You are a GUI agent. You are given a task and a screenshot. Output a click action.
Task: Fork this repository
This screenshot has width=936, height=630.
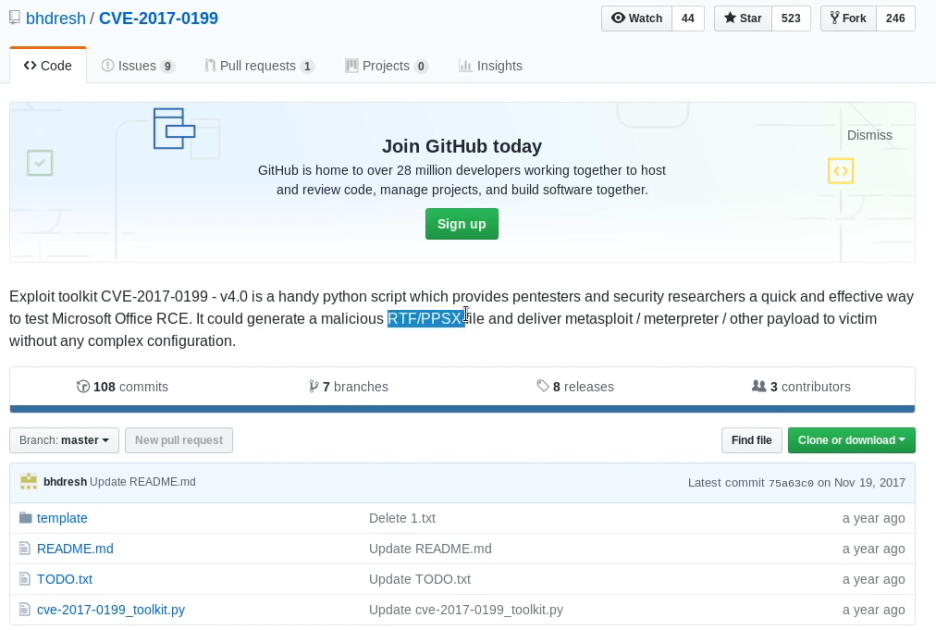(x=848, y=18)
